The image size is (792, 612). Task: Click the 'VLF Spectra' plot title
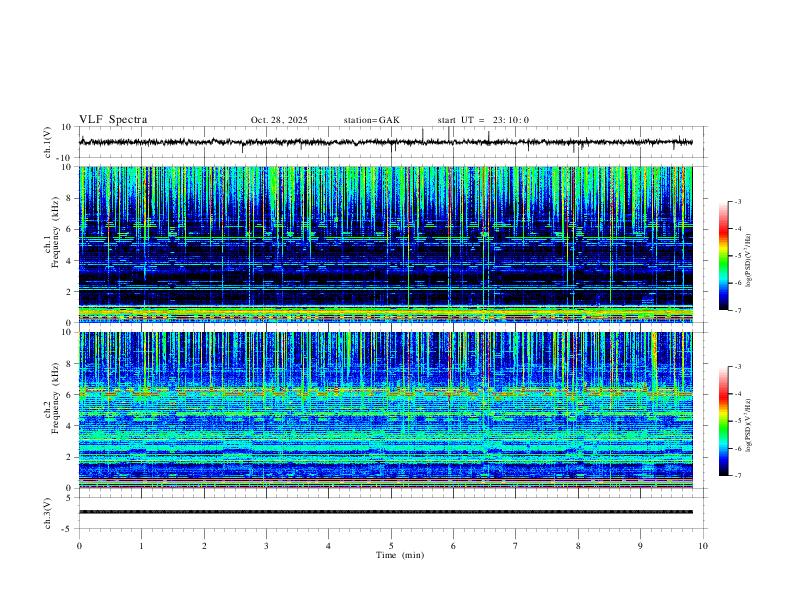[113, 120]
